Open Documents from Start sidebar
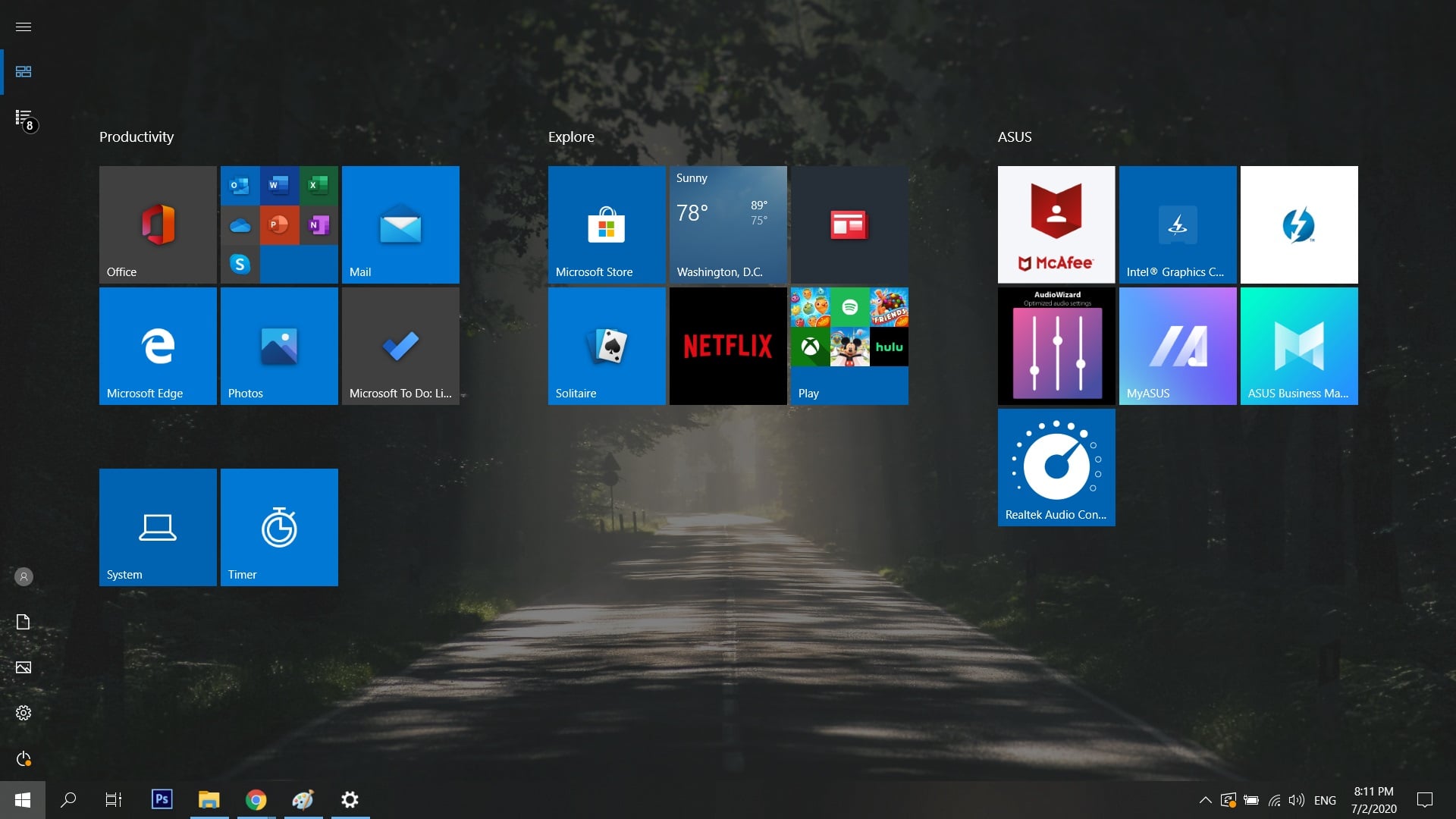The image size is (1456, 819). [x=24, y=622]
